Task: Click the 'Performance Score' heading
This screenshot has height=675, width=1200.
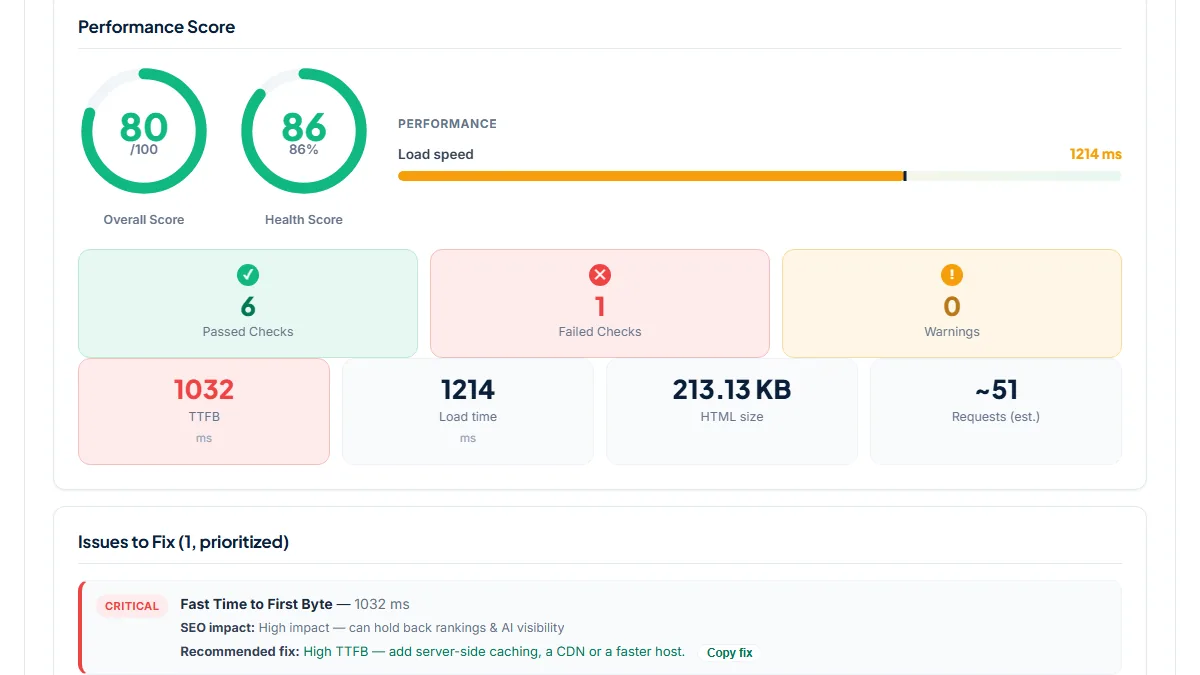Action: (x=157, y=27)
